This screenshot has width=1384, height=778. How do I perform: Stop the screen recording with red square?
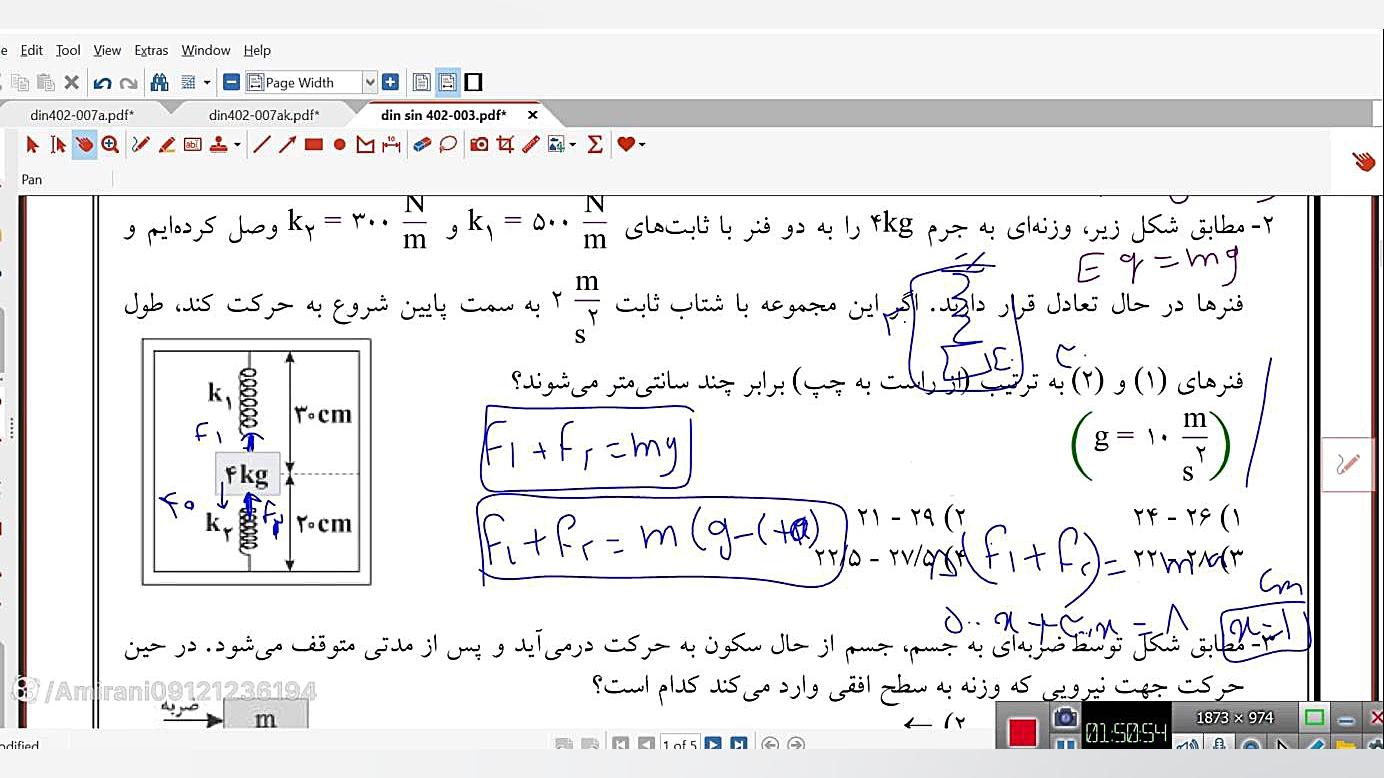coord(1022,732)
